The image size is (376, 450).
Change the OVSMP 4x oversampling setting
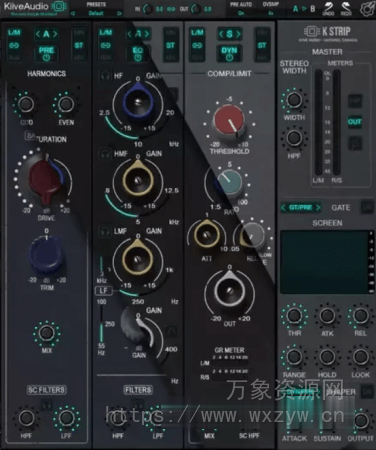point(271,13)
